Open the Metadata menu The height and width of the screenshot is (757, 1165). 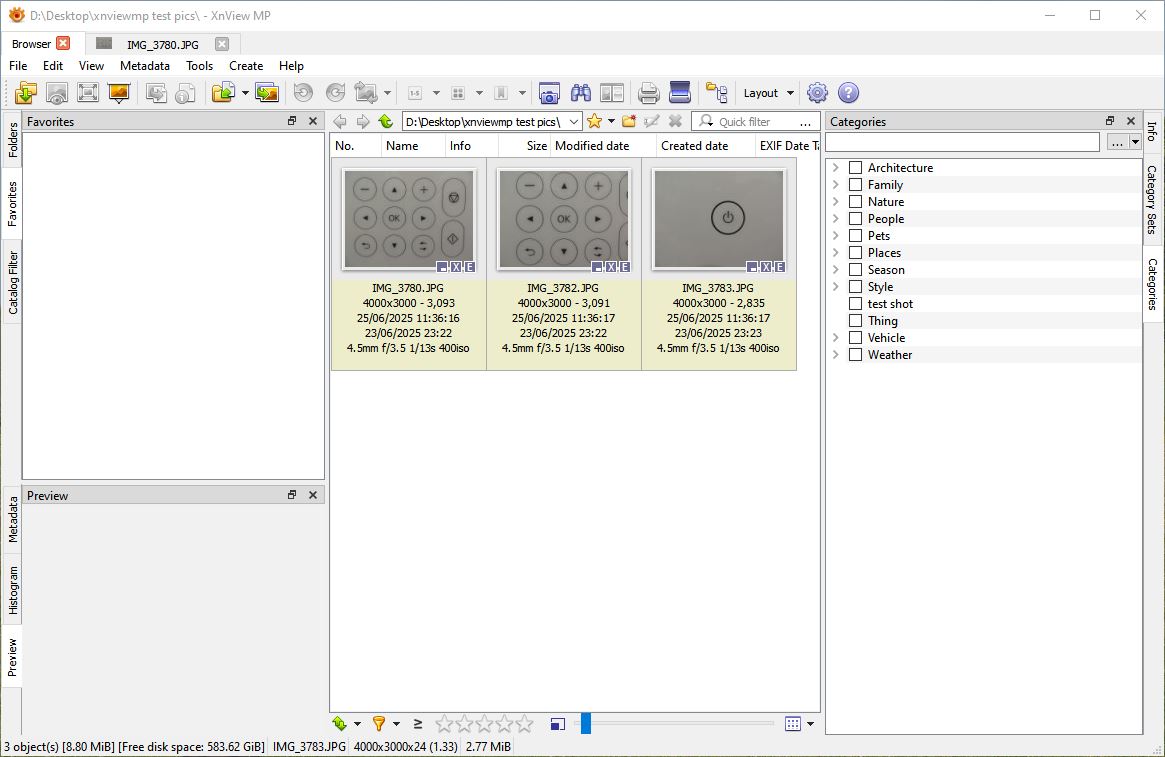point(145,66)
